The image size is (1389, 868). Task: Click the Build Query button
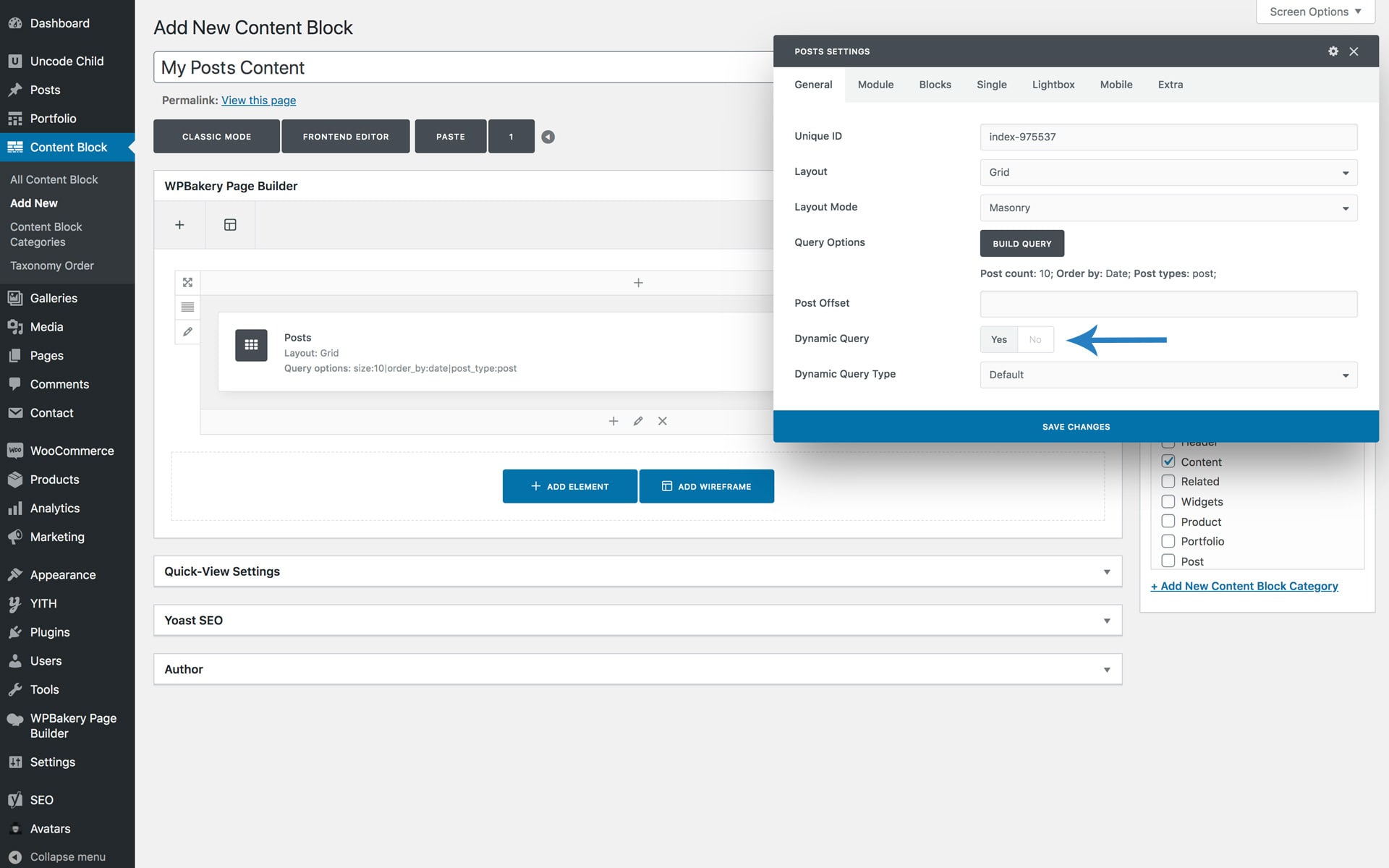(x=1021, y=244)
